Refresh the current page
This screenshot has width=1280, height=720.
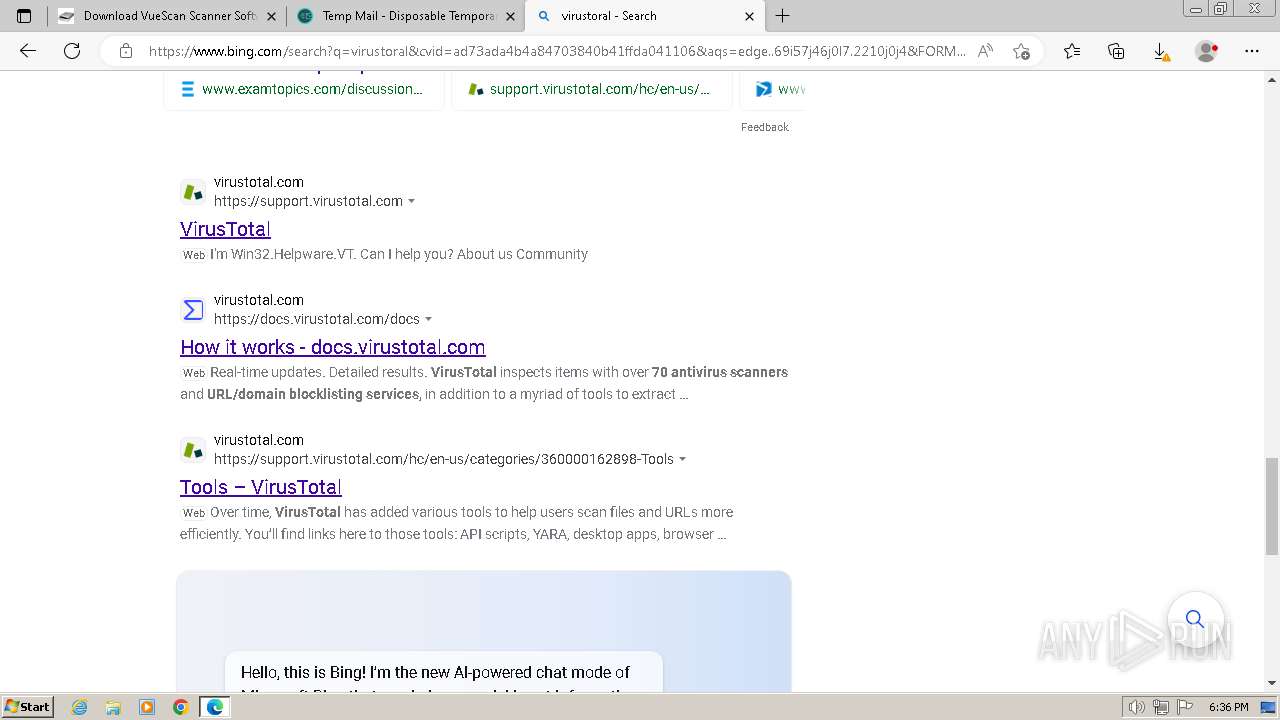tap(72, 51)
